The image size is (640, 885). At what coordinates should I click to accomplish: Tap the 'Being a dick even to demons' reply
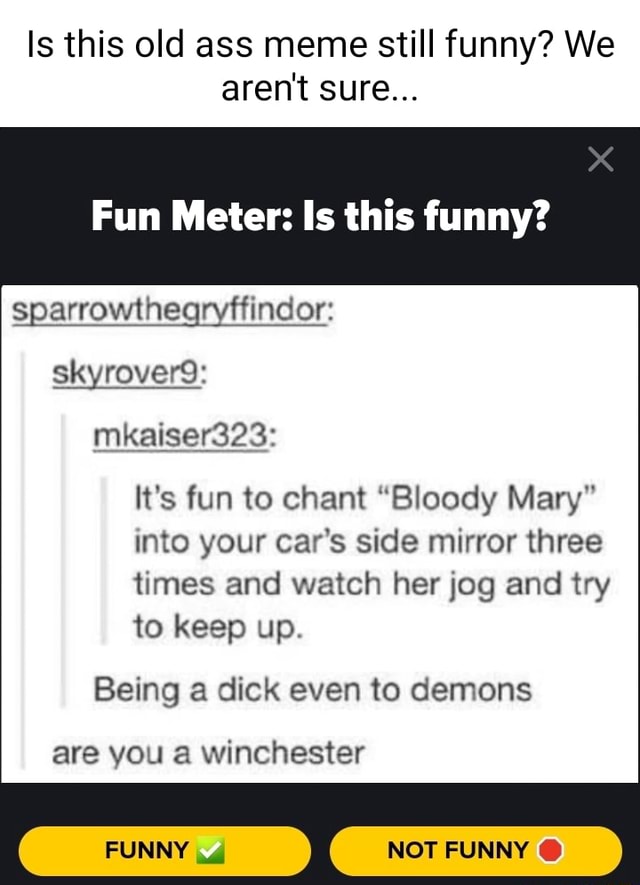click(x=313, y=690)
